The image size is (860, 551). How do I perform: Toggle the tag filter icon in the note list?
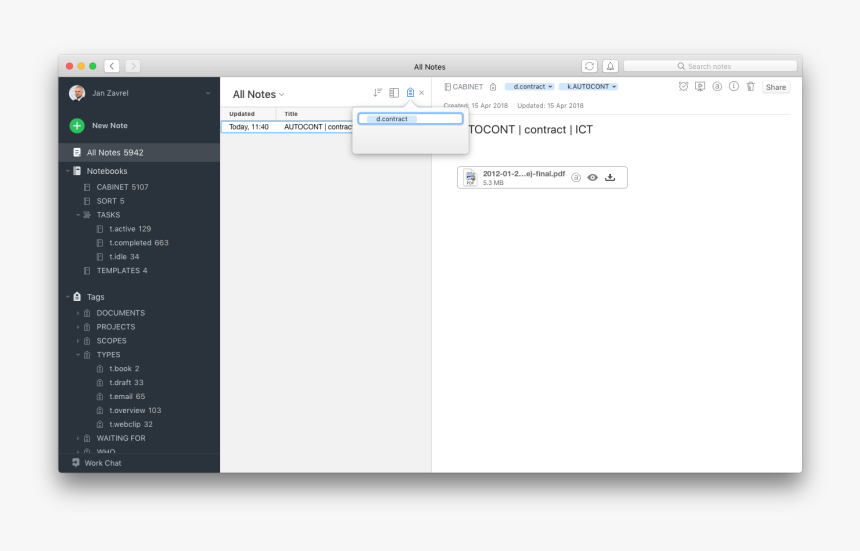click(x=410, y=93)
